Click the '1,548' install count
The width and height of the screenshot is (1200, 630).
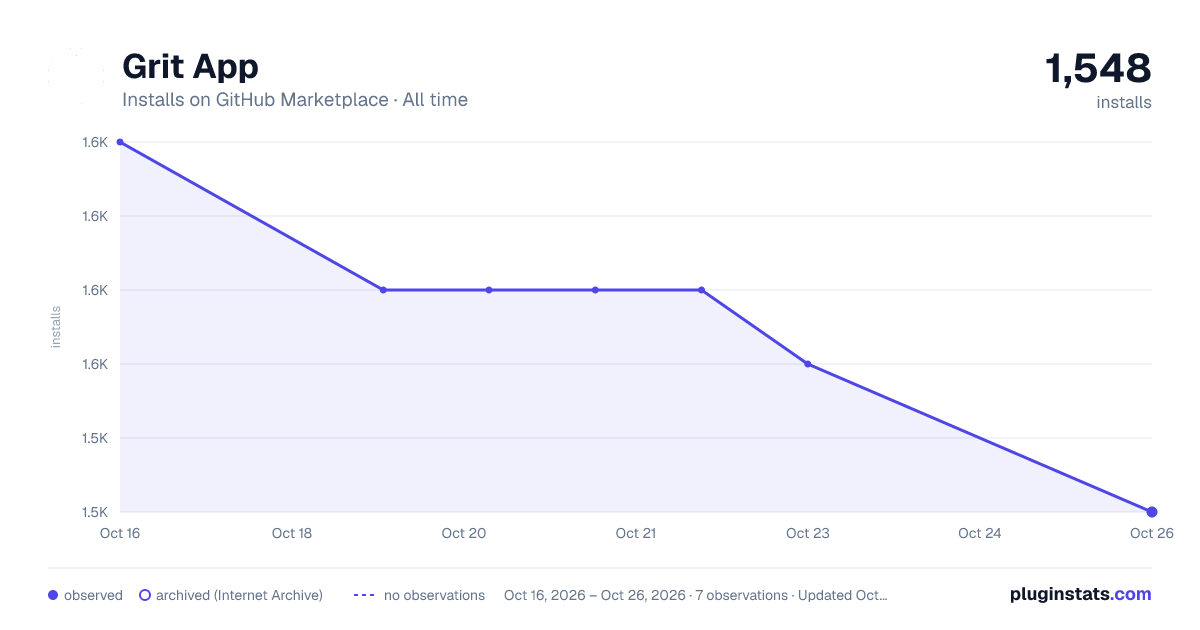(1098, 68)
